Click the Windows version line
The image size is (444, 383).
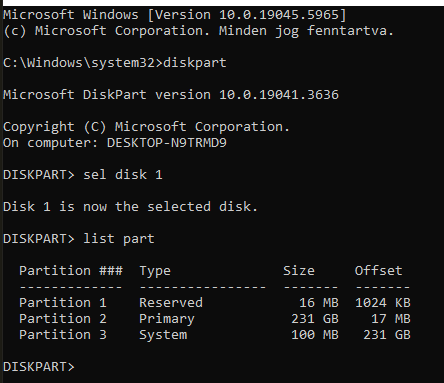(x=175, y=15)
